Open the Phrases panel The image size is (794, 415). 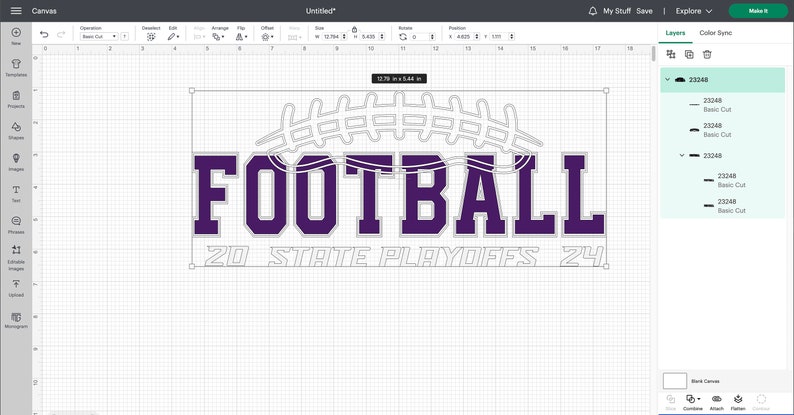16,225
